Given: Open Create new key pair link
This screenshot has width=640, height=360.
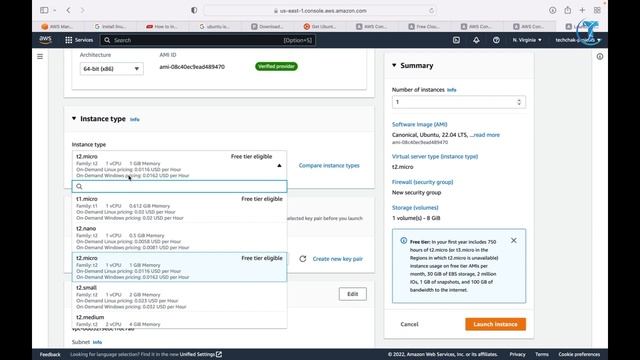Looking at the screenshot, I should [x=338, y=259].
